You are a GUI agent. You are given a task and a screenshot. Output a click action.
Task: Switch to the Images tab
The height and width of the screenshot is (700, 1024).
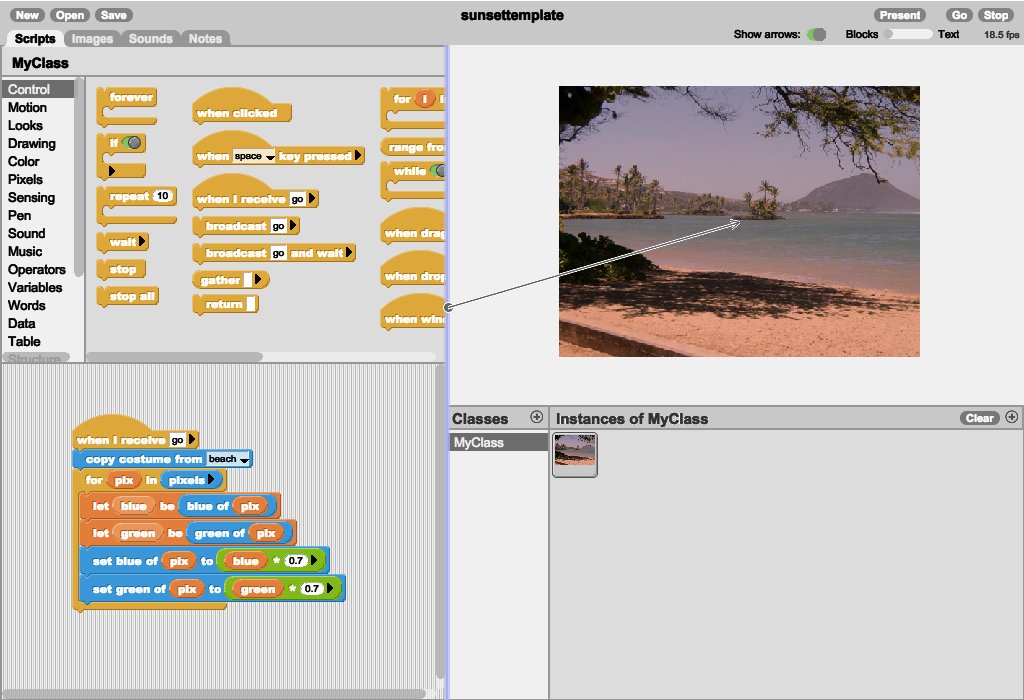point(92,39)
